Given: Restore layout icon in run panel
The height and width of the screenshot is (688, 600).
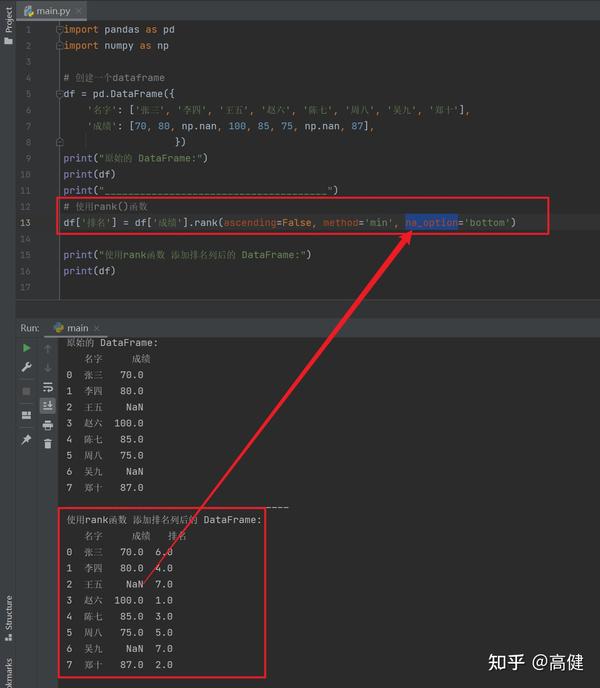Looking at the screenshot, I should (x=26, y=415).
